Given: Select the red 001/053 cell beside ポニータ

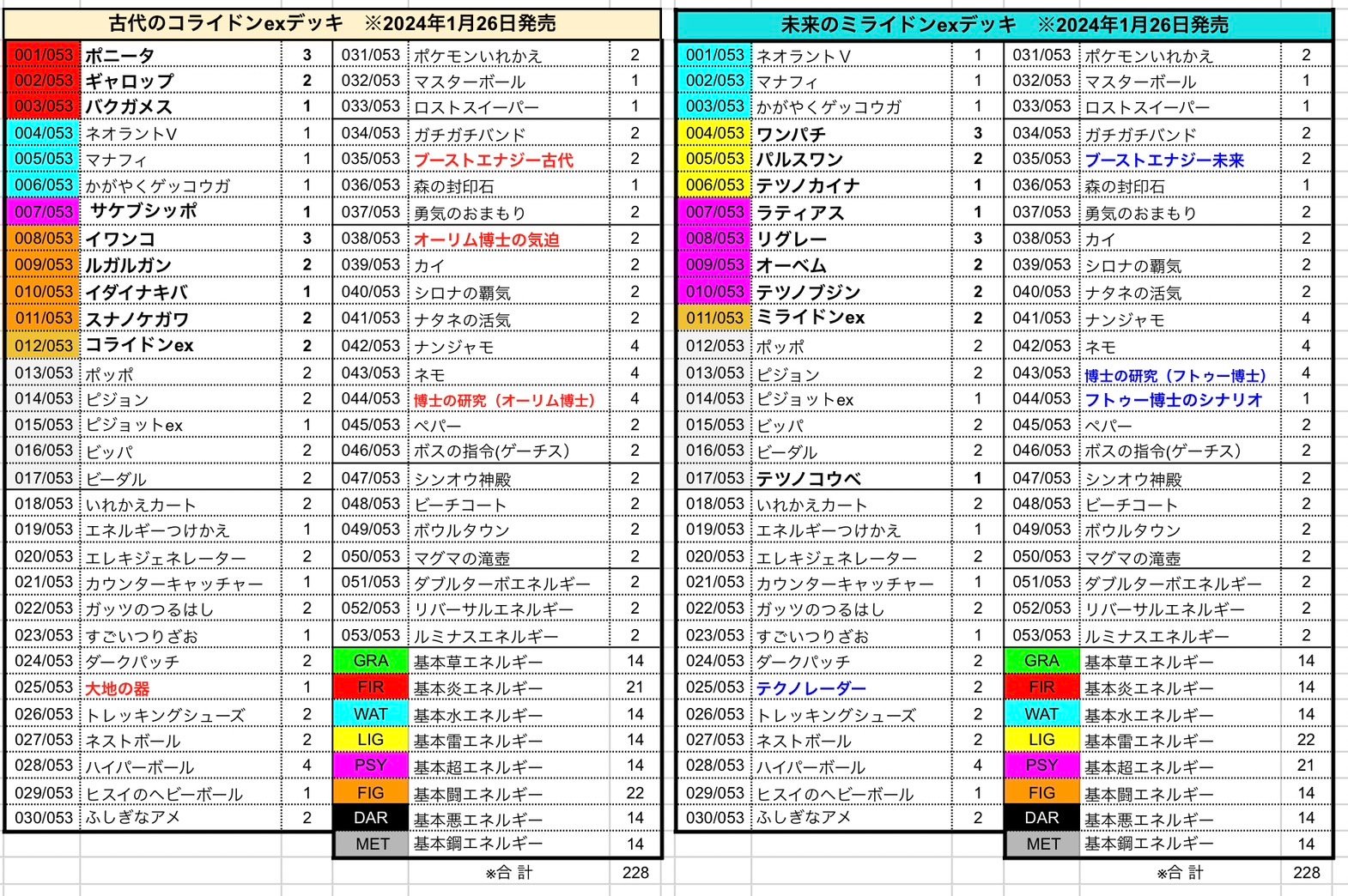Looking at the screenshot, I should tap(43, 56).
